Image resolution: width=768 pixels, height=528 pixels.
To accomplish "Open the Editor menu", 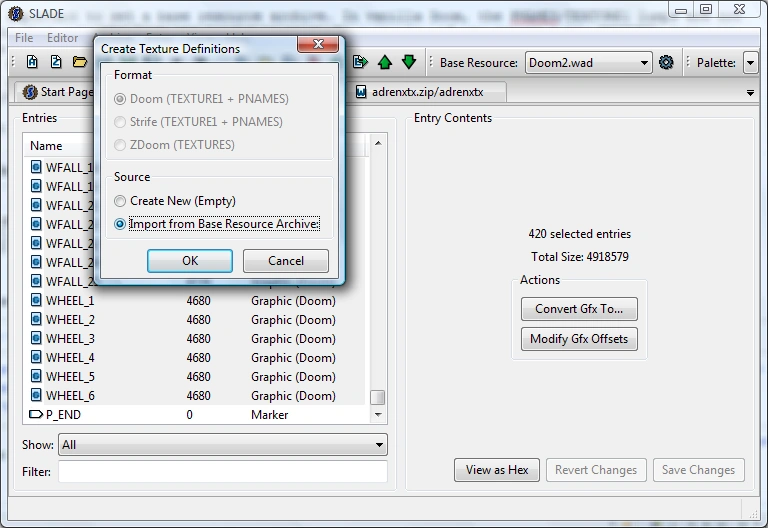I will (62, 38).
